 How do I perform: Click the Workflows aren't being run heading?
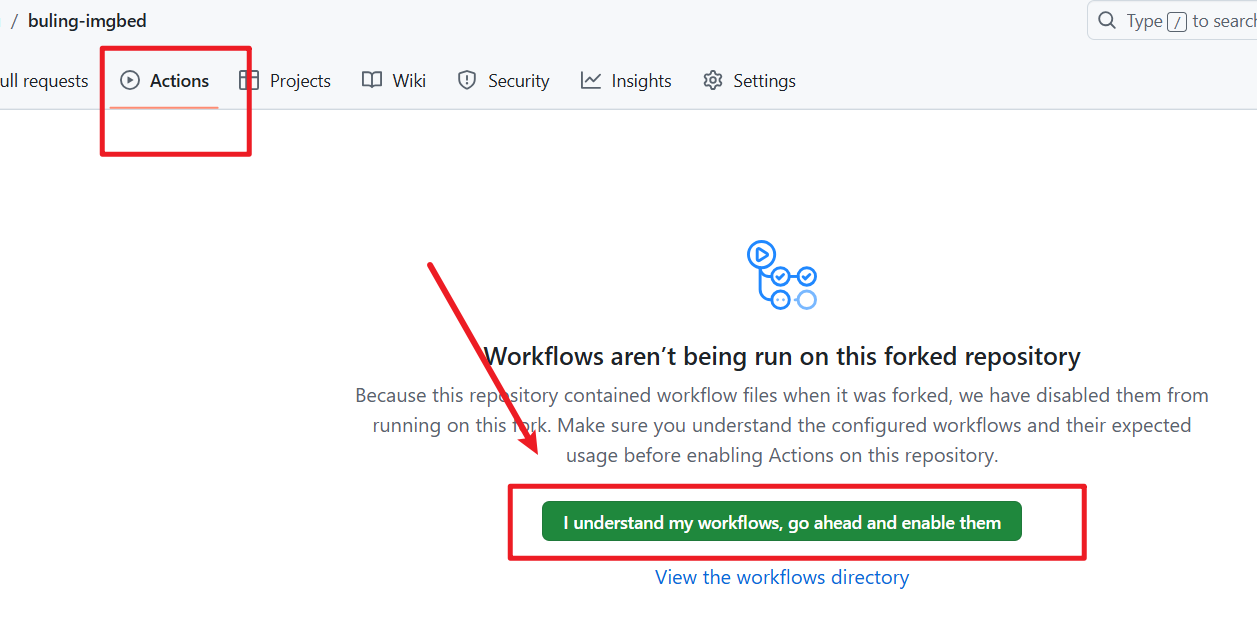[782, 356]
